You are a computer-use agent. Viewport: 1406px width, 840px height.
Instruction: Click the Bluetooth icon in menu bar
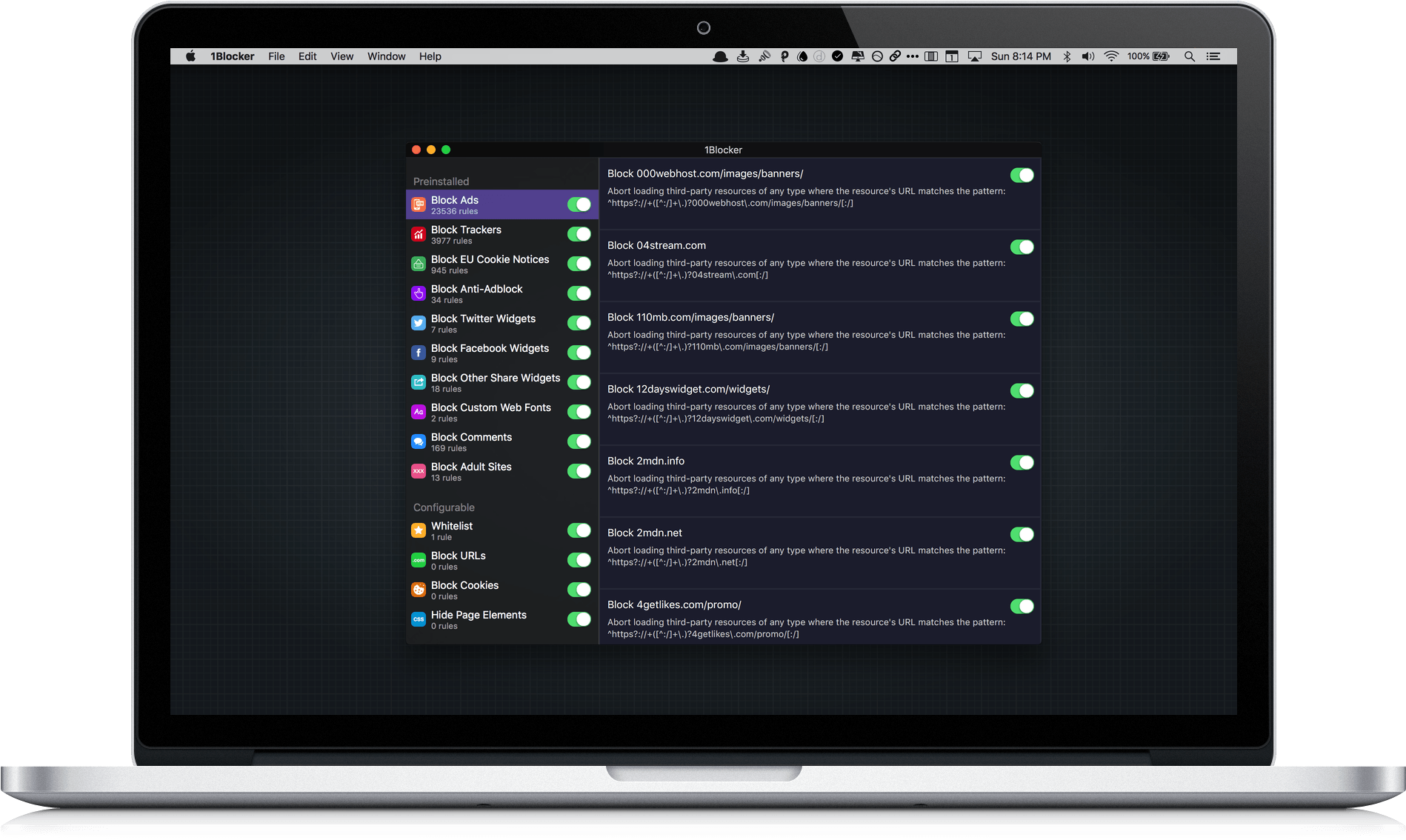pos(1067,56)
